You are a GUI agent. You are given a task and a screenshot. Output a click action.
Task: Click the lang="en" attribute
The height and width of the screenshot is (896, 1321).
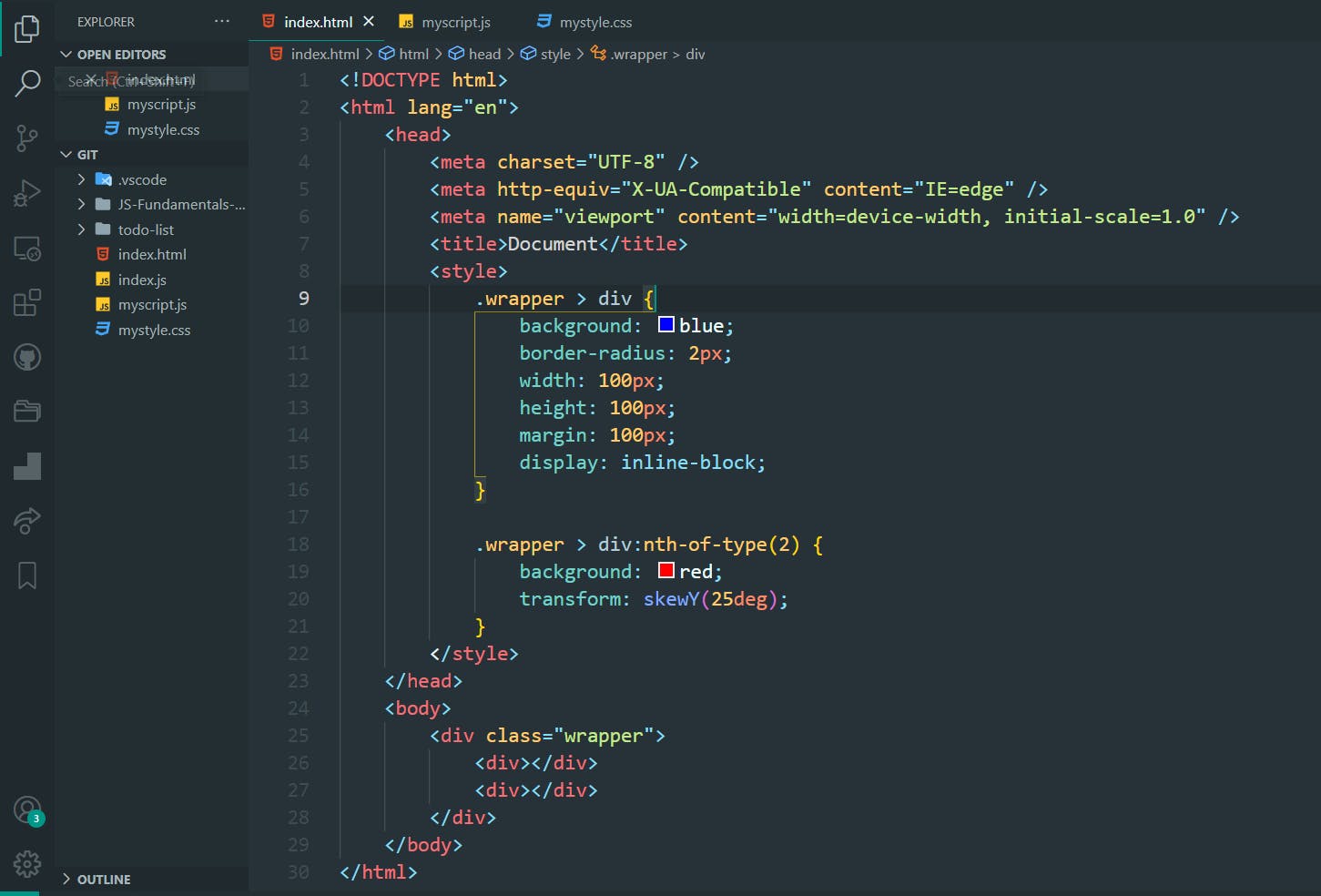pos(457,107)
